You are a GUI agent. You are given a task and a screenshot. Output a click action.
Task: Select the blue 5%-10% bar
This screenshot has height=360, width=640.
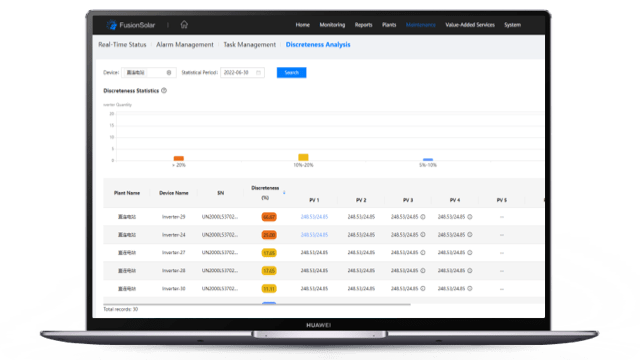tap(428, 160)
